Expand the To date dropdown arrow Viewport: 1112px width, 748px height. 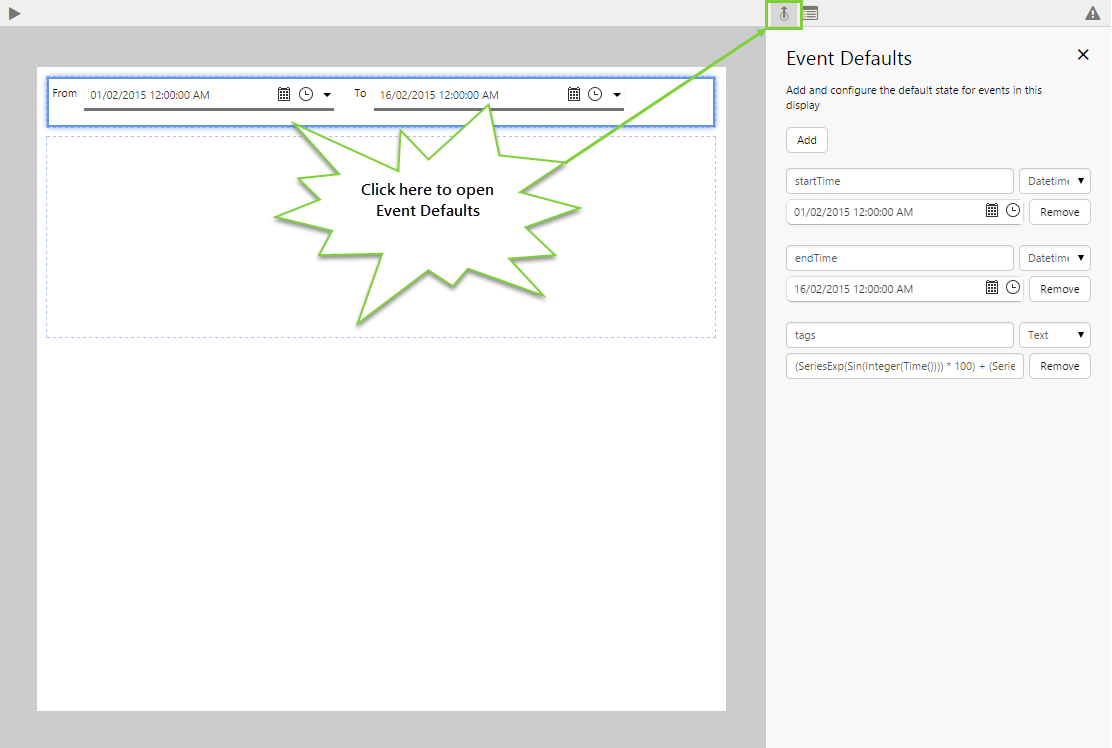[617, 95]
